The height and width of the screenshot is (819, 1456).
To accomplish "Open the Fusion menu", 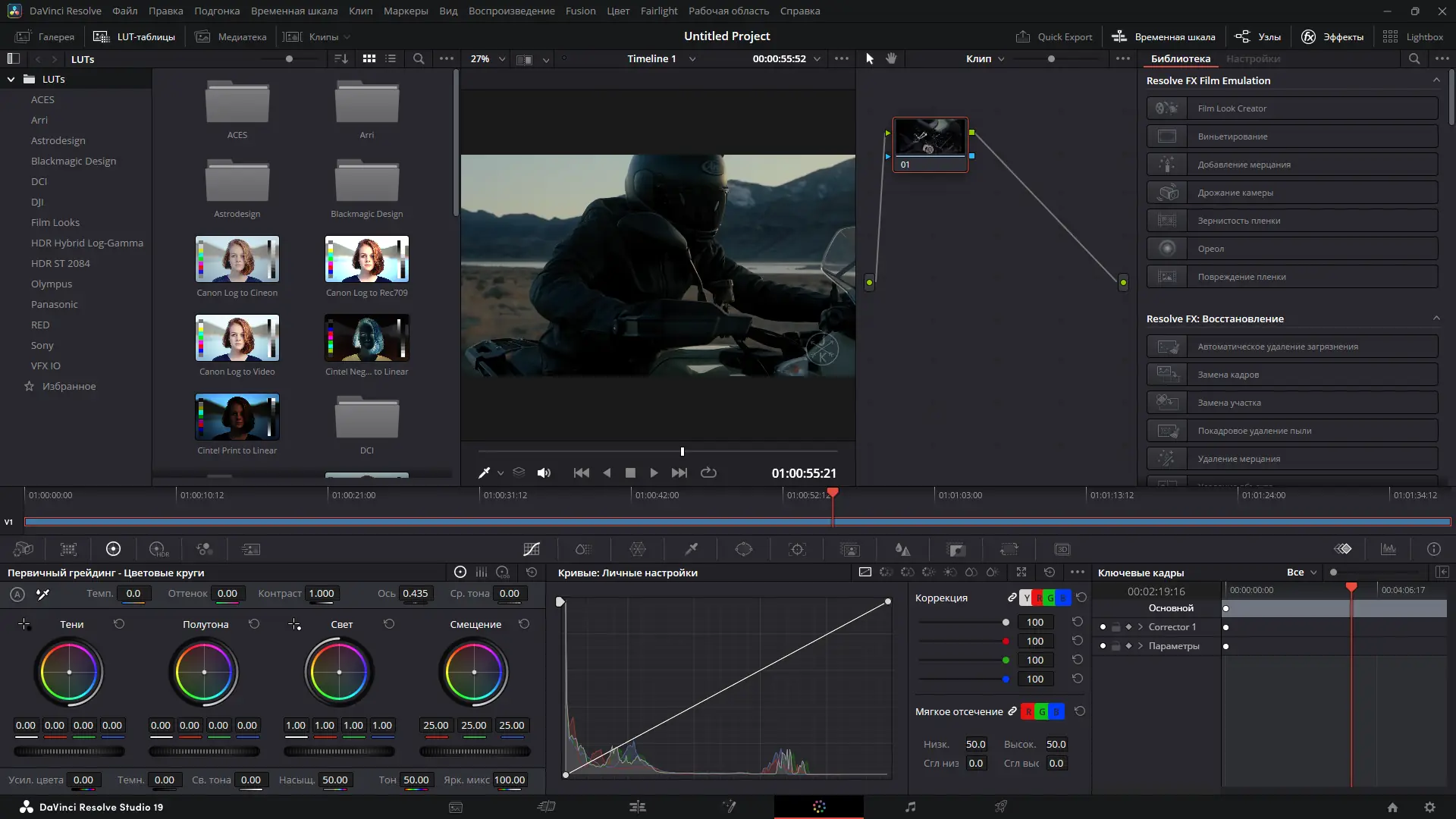I will pos(580,11).
